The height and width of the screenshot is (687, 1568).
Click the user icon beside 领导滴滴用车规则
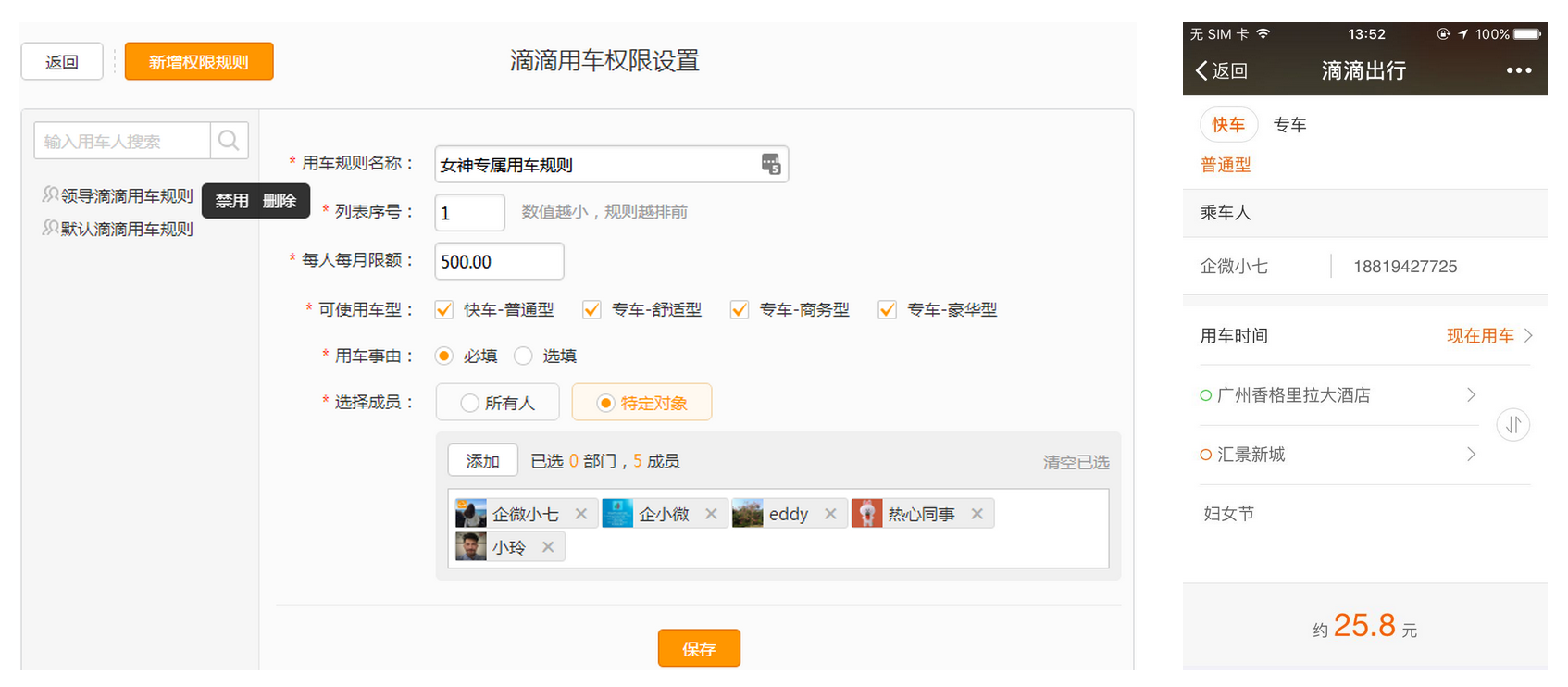pos(51,194)
